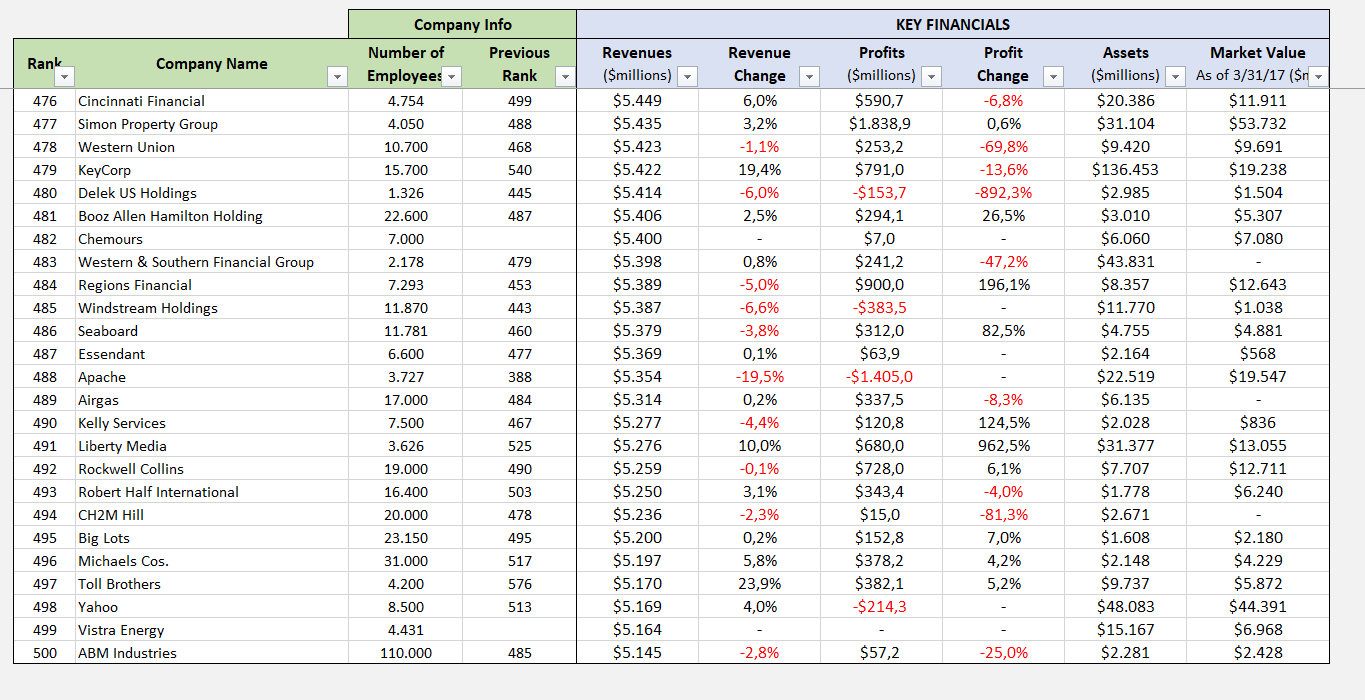Click Big Lots' employee count "23.150"
The width and height of the screenshot is (1365, 700).
(406, 538)
